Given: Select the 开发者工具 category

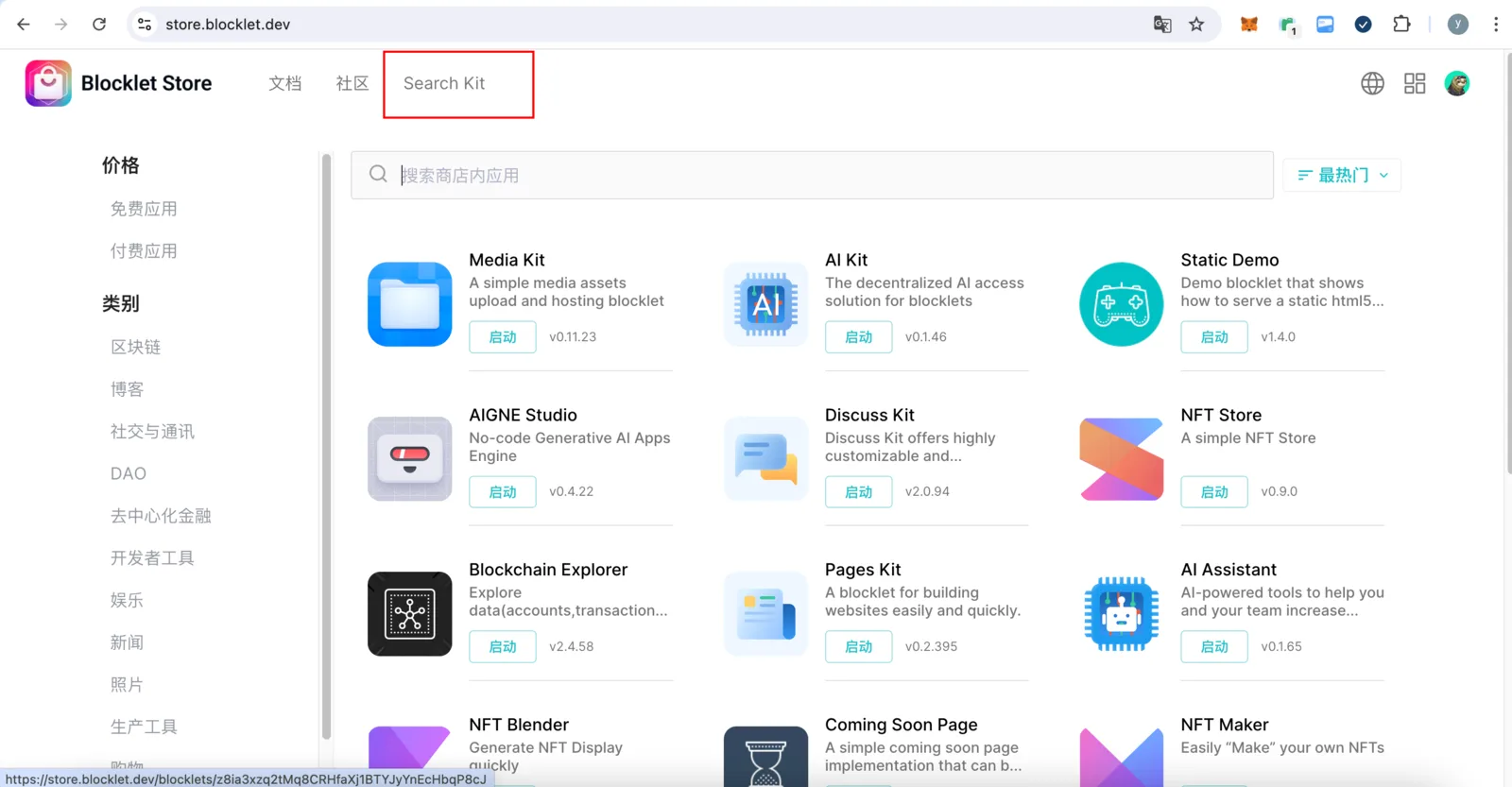Looking at the screenshot, I should pyautogui.click(x=152, y=558).
